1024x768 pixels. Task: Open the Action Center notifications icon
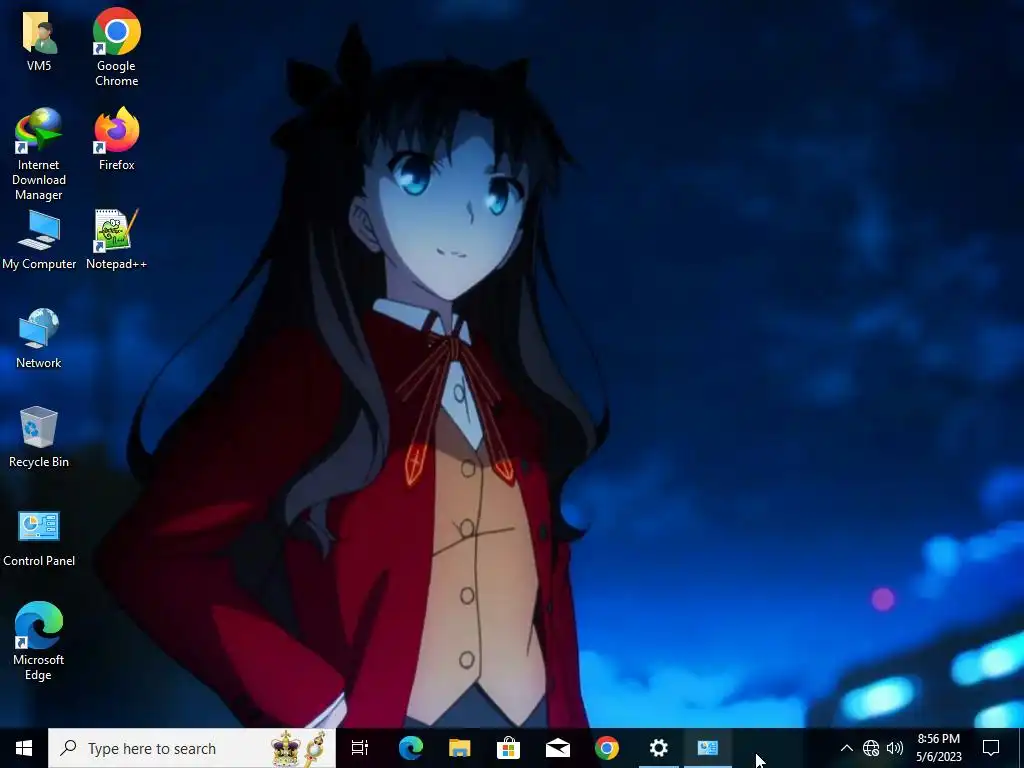point(991,748)
